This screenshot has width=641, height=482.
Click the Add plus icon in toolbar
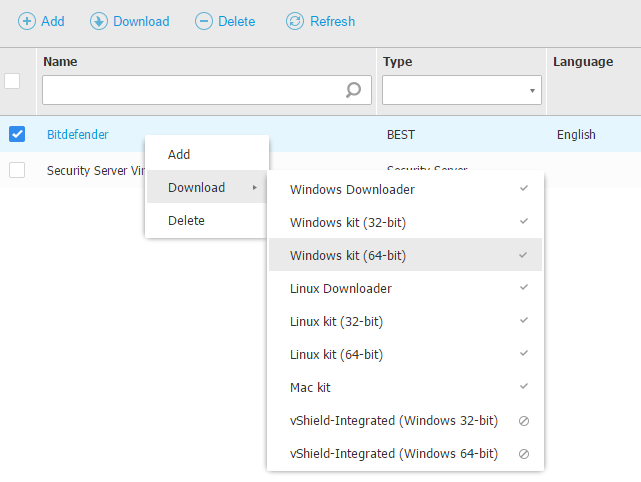(x=27, y=21)
